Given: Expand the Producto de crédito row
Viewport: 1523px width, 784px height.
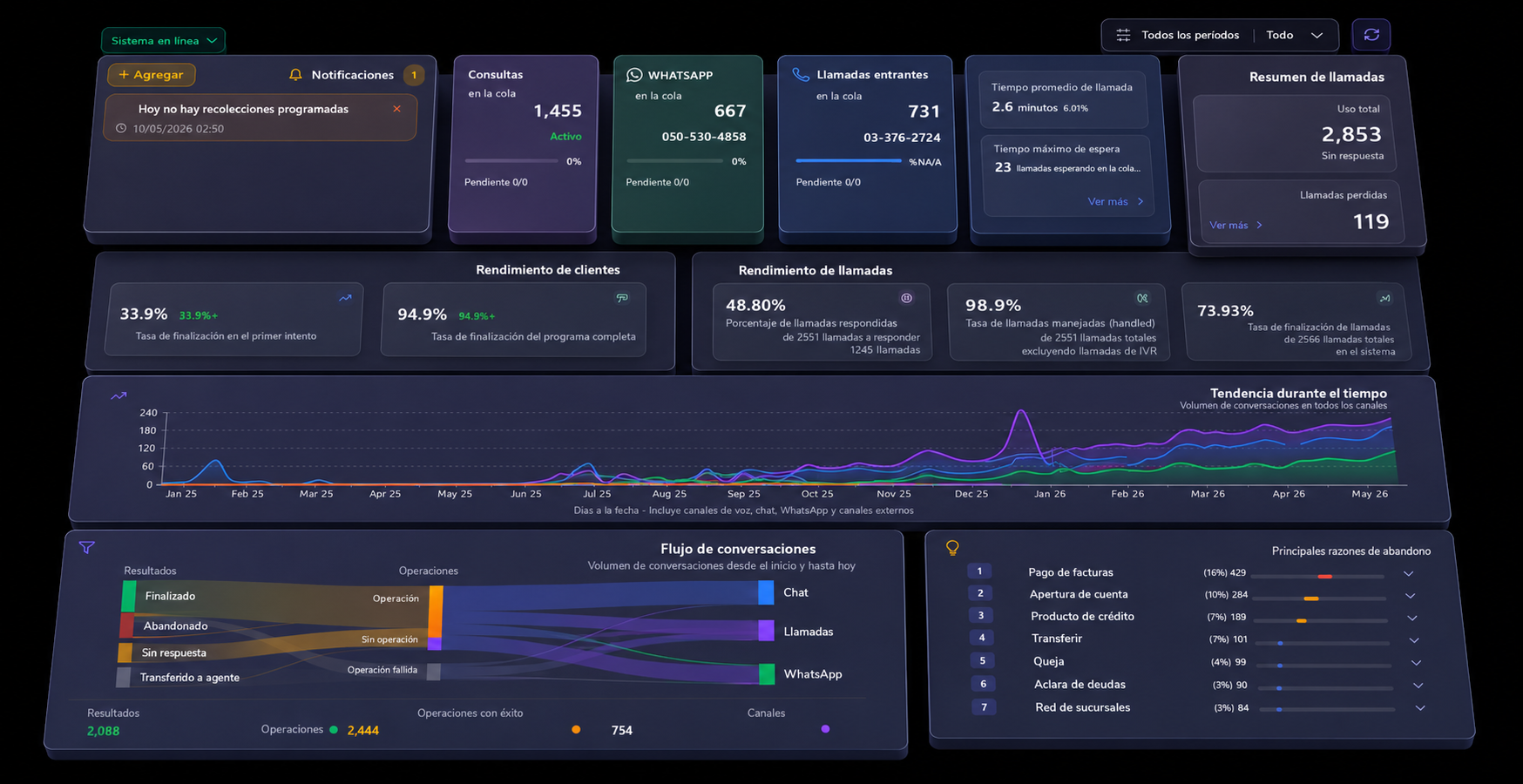Looking at the screenshot, I should tap(1411, 618).
